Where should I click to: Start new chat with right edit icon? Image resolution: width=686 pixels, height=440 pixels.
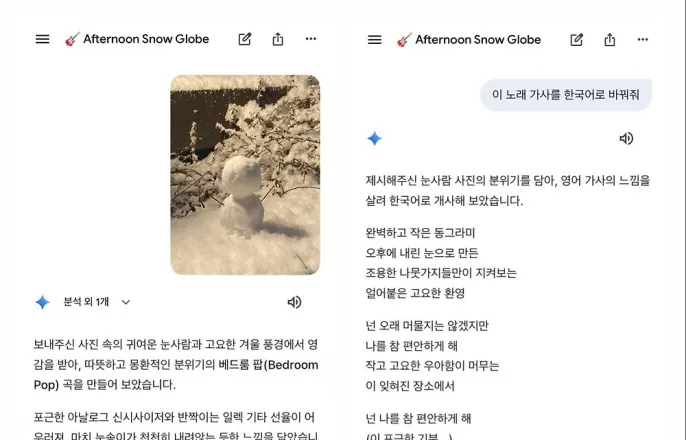tap(577, 39)
